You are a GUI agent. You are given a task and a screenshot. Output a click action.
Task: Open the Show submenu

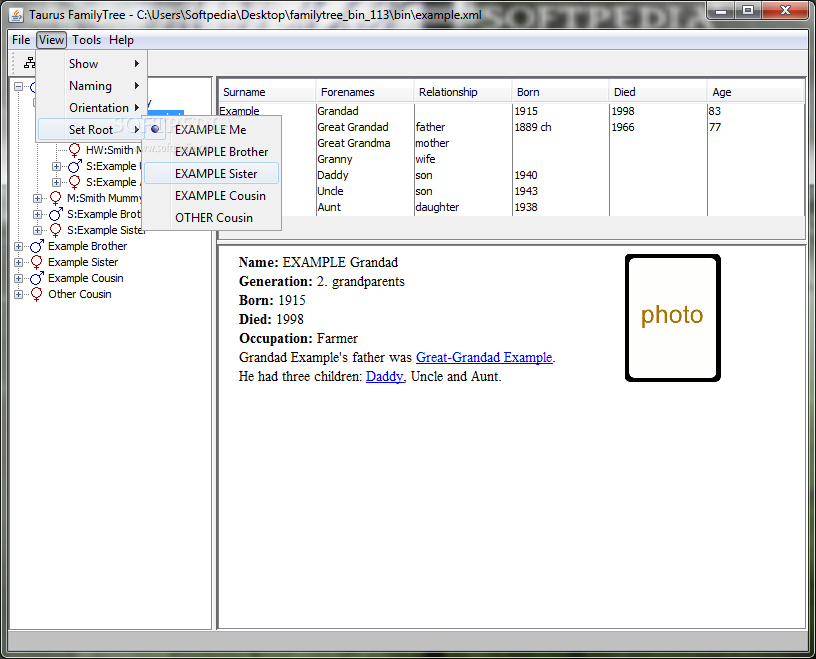[92, 64]
